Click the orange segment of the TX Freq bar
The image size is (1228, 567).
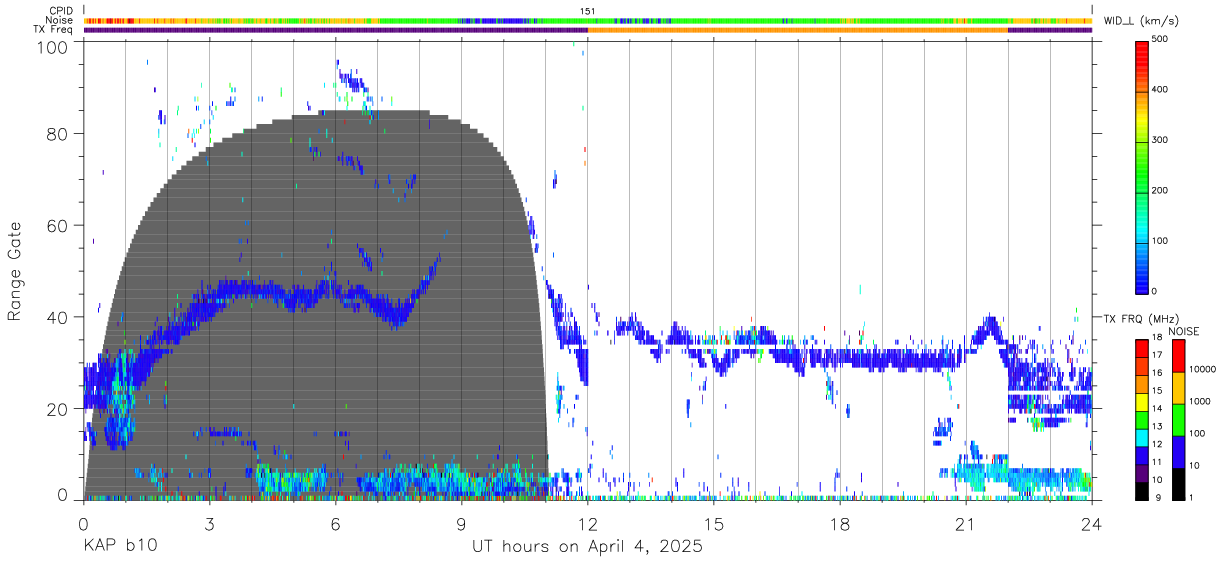pyautogui.click(x=797, y=30)
